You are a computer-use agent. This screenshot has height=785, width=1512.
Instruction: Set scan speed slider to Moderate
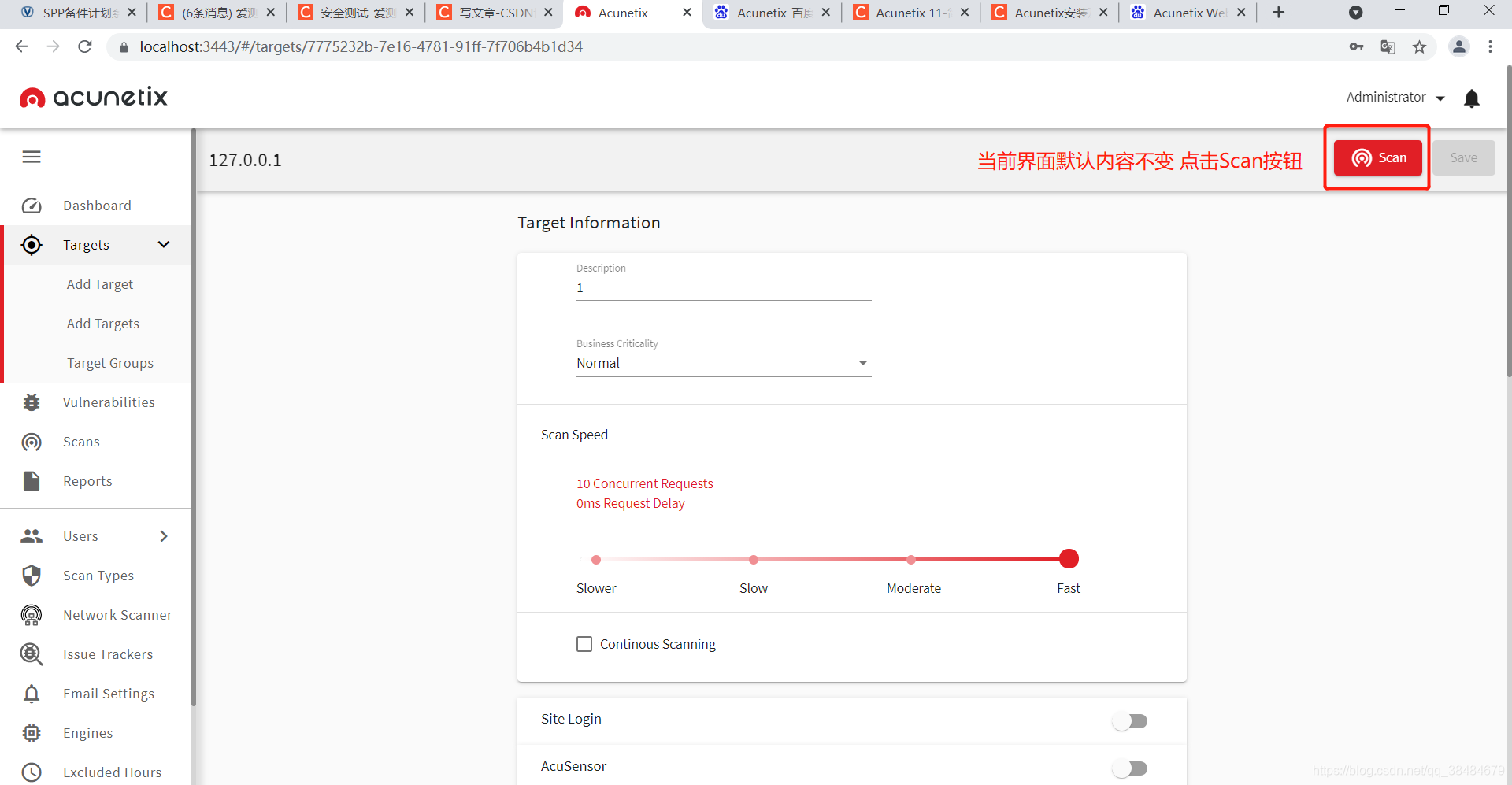pyautogui.click(x=911, y=560)
